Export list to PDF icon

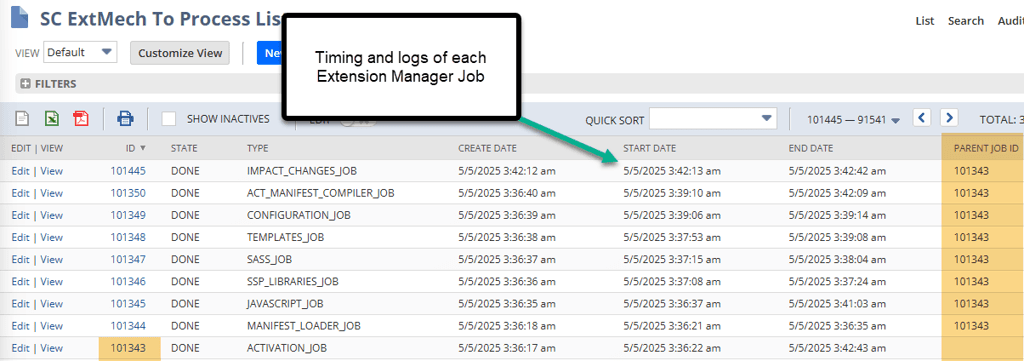pyautogui.click(x=80, y=119)
